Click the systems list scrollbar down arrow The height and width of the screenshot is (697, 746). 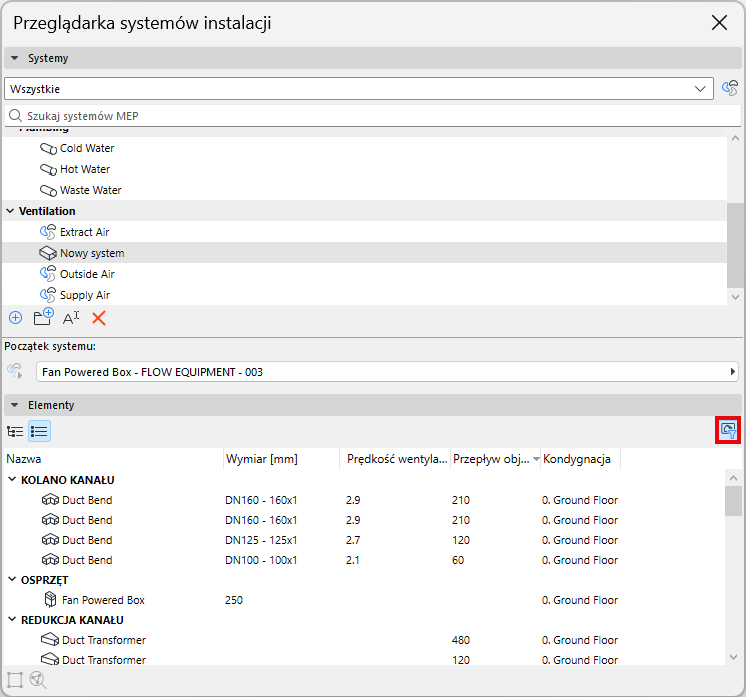click(x=735, y=297)
